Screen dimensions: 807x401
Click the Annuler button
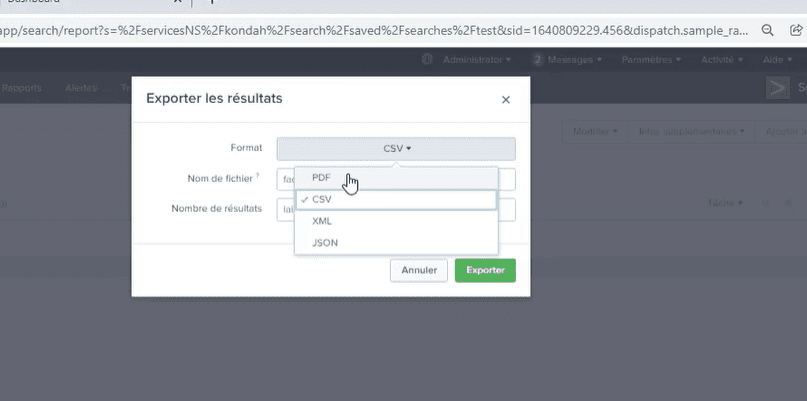[x=419, y=270]
